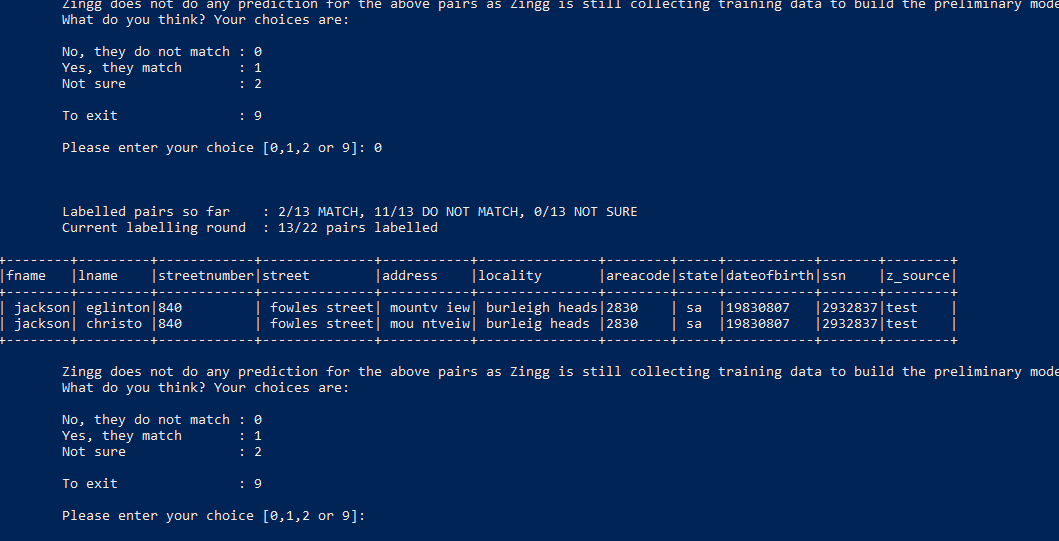Image resolution: width=1059 pixels, height=541 pixels.
Task: Click the choice prompt answered with 0
Action: tap(221, 148)
